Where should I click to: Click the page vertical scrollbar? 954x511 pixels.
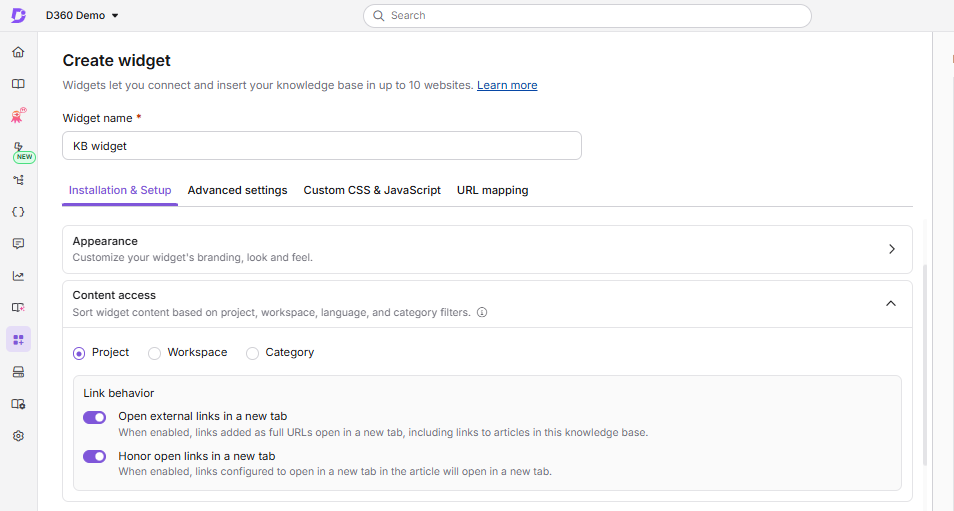point(925,365)
